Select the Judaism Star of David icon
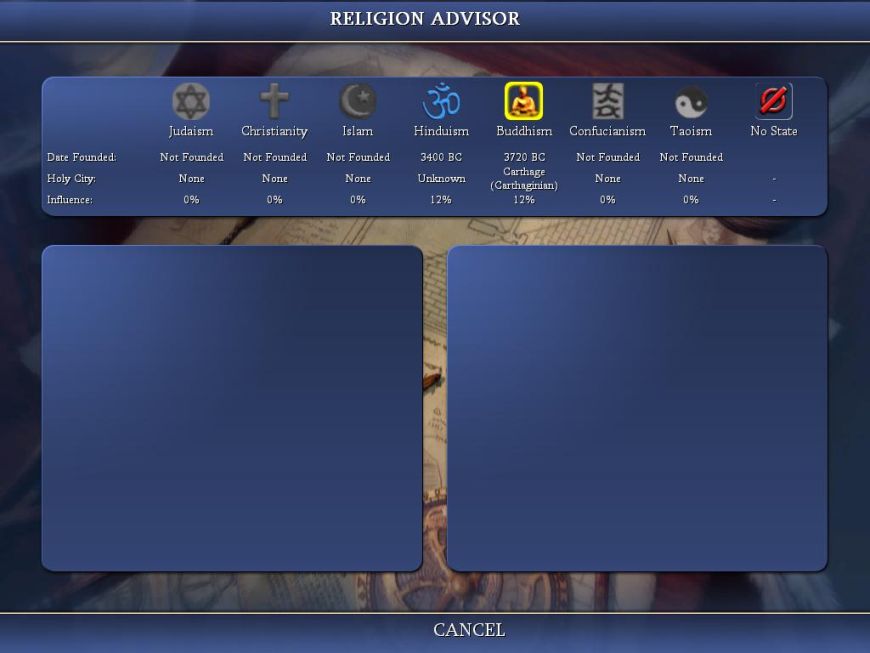The height and width of the screenshot is (653, 870). 191,101
